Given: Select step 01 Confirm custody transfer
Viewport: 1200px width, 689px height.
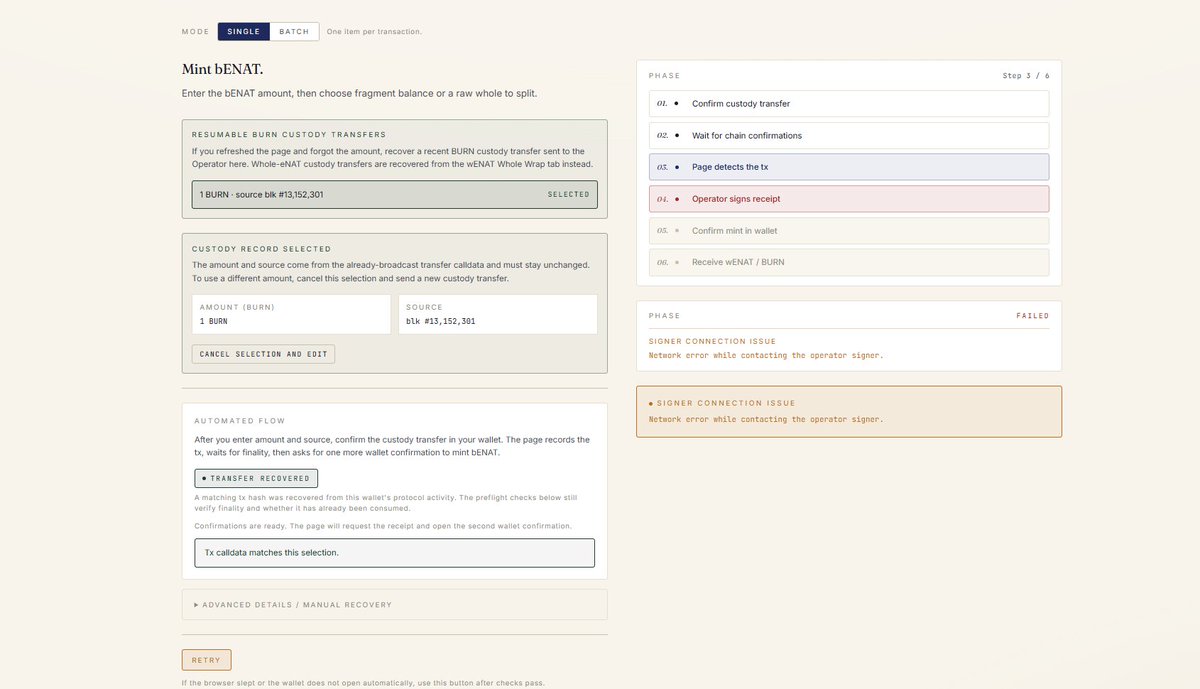Looking at the screenshot, I should [849, 103].
